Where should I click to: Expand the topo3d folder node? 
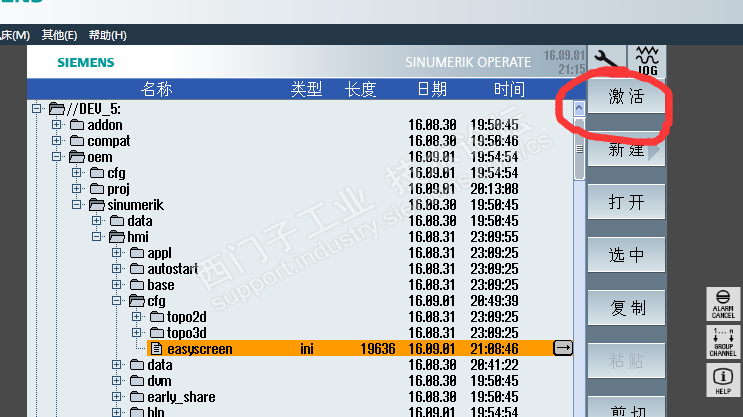[136, 333]
